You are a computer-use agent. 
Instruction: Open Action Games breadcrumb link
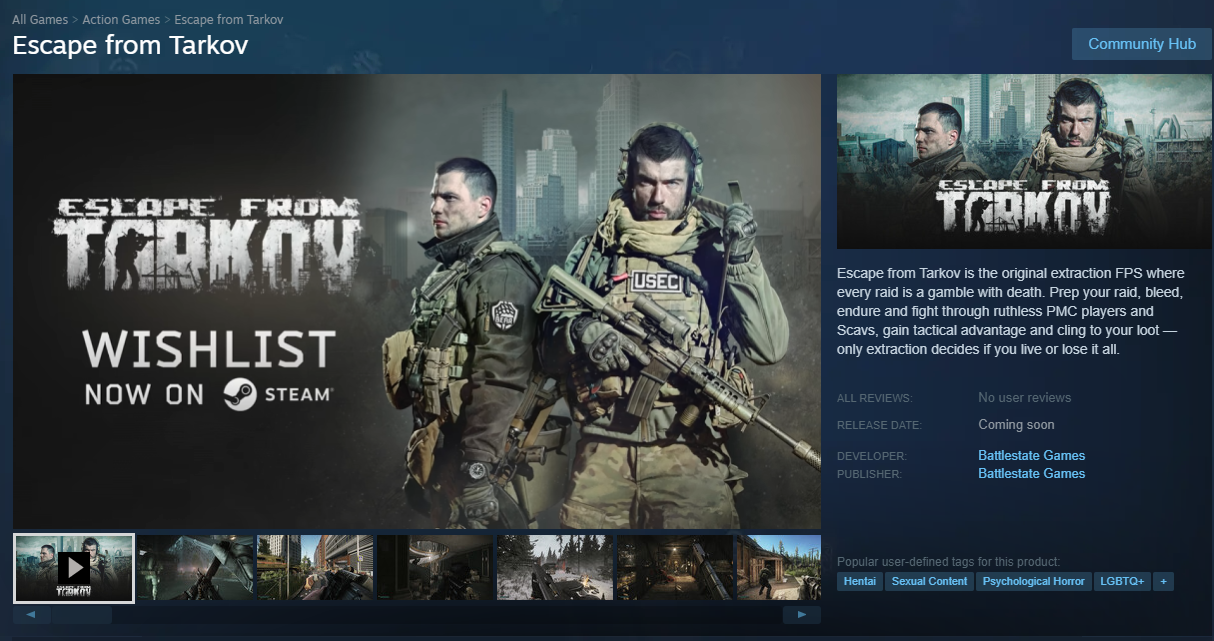(121, 20)
